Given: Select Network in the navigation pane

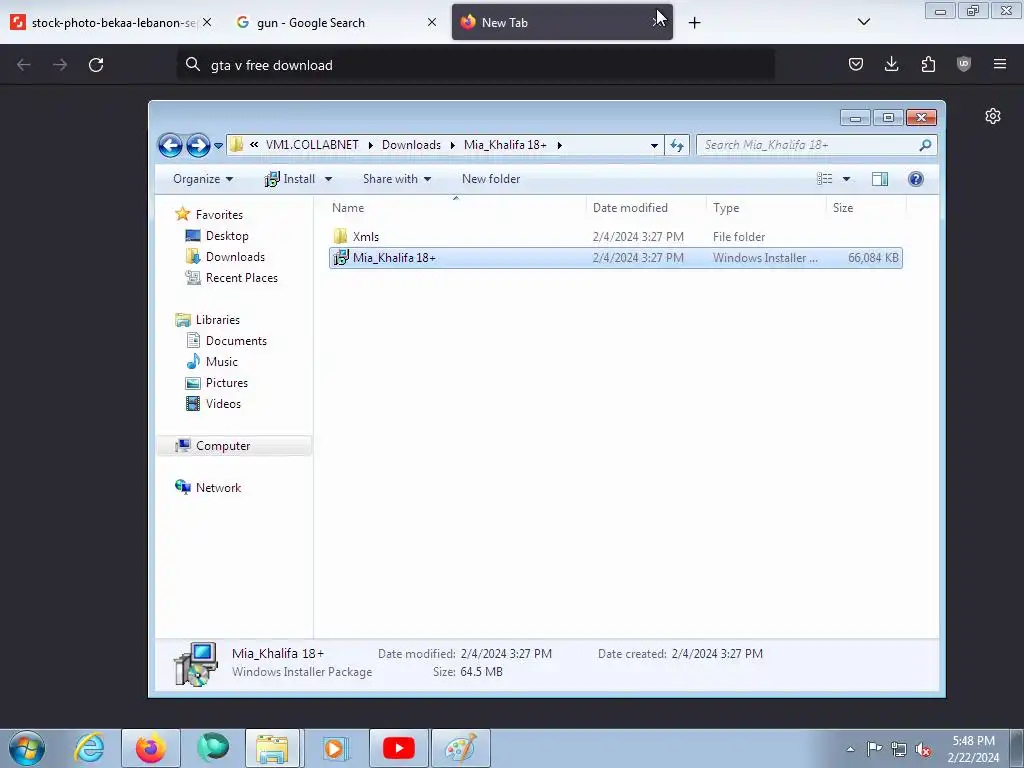Looking at the screenshot, I should 218,488.
